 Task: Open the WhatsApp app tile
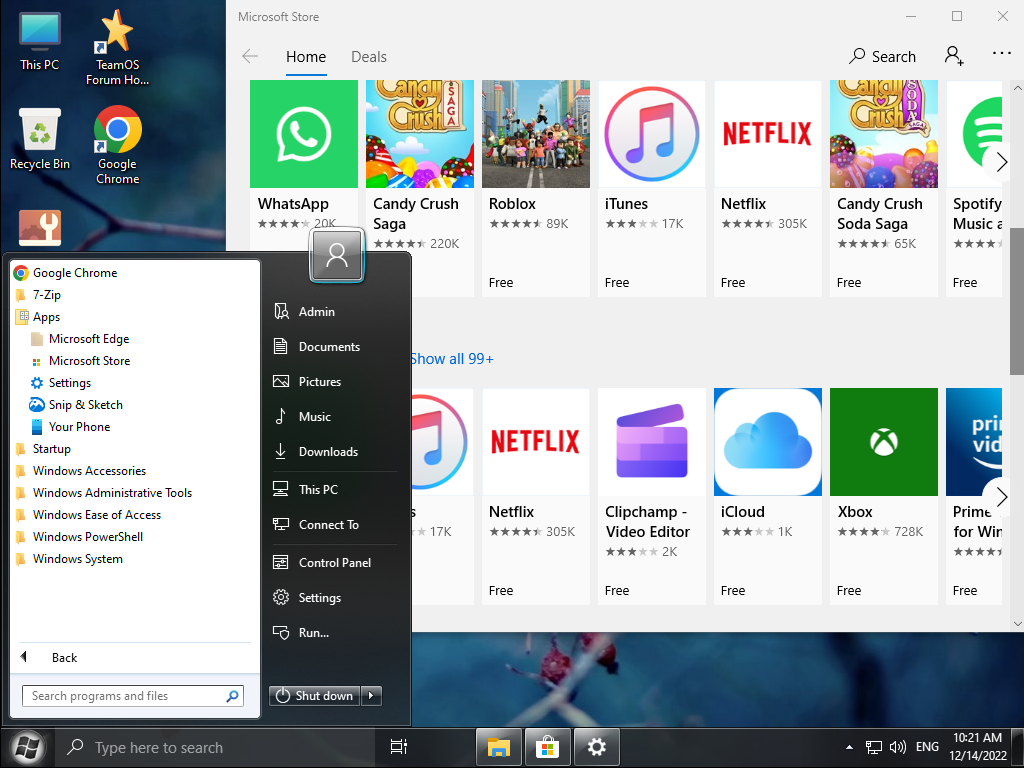[x=303, y=135]
